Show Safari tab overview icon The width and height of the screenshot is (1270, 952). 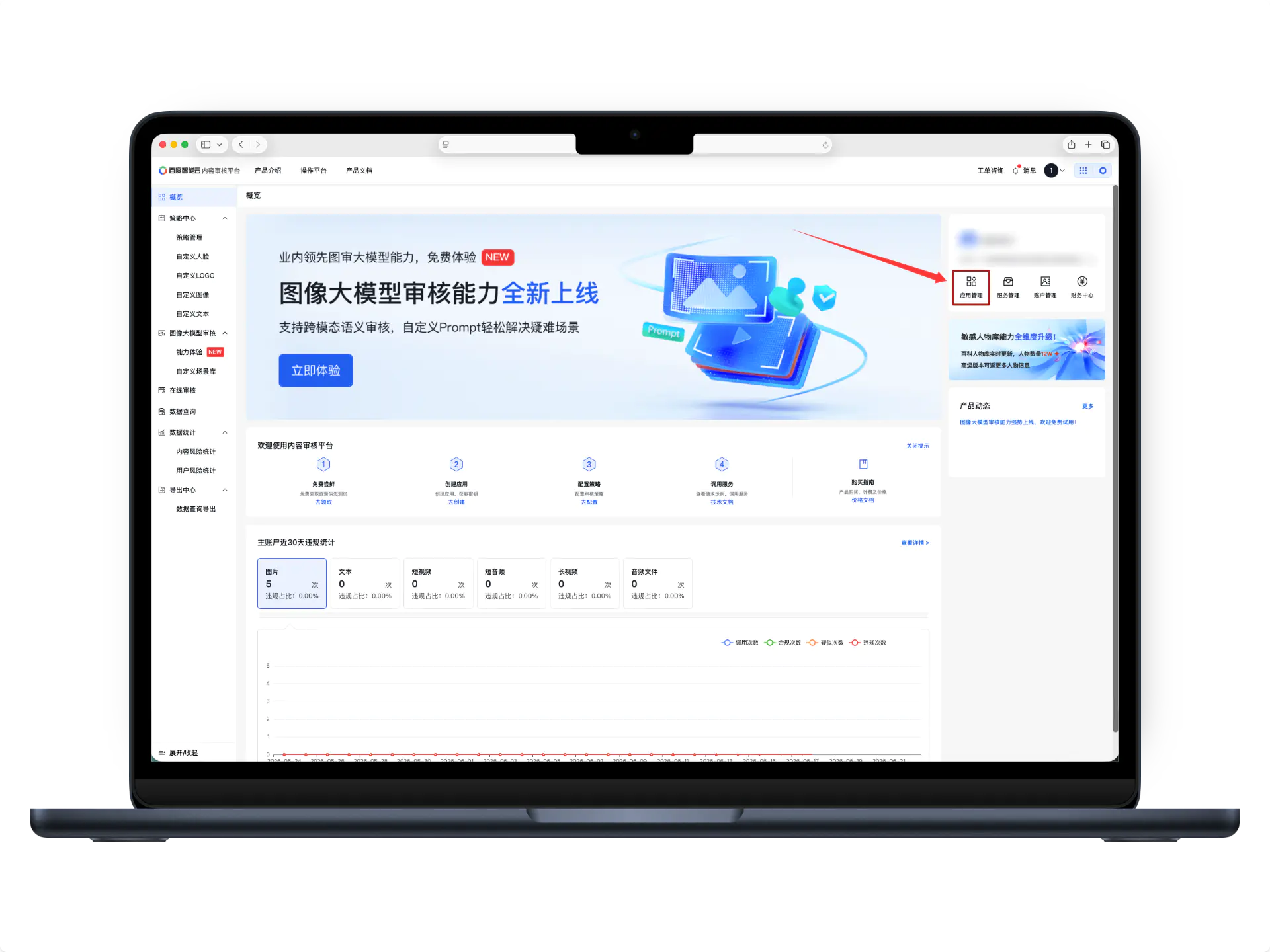(x=1105, y=145)
